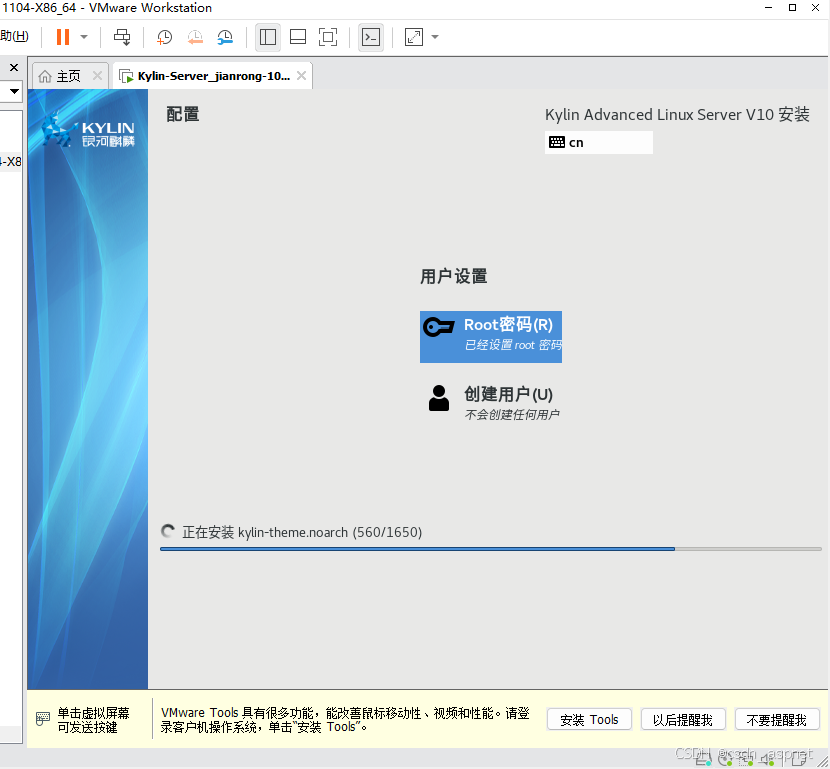Click the 用户设置 section heading
Viewport: 830px width, 769px height.
tap(454, 276)
